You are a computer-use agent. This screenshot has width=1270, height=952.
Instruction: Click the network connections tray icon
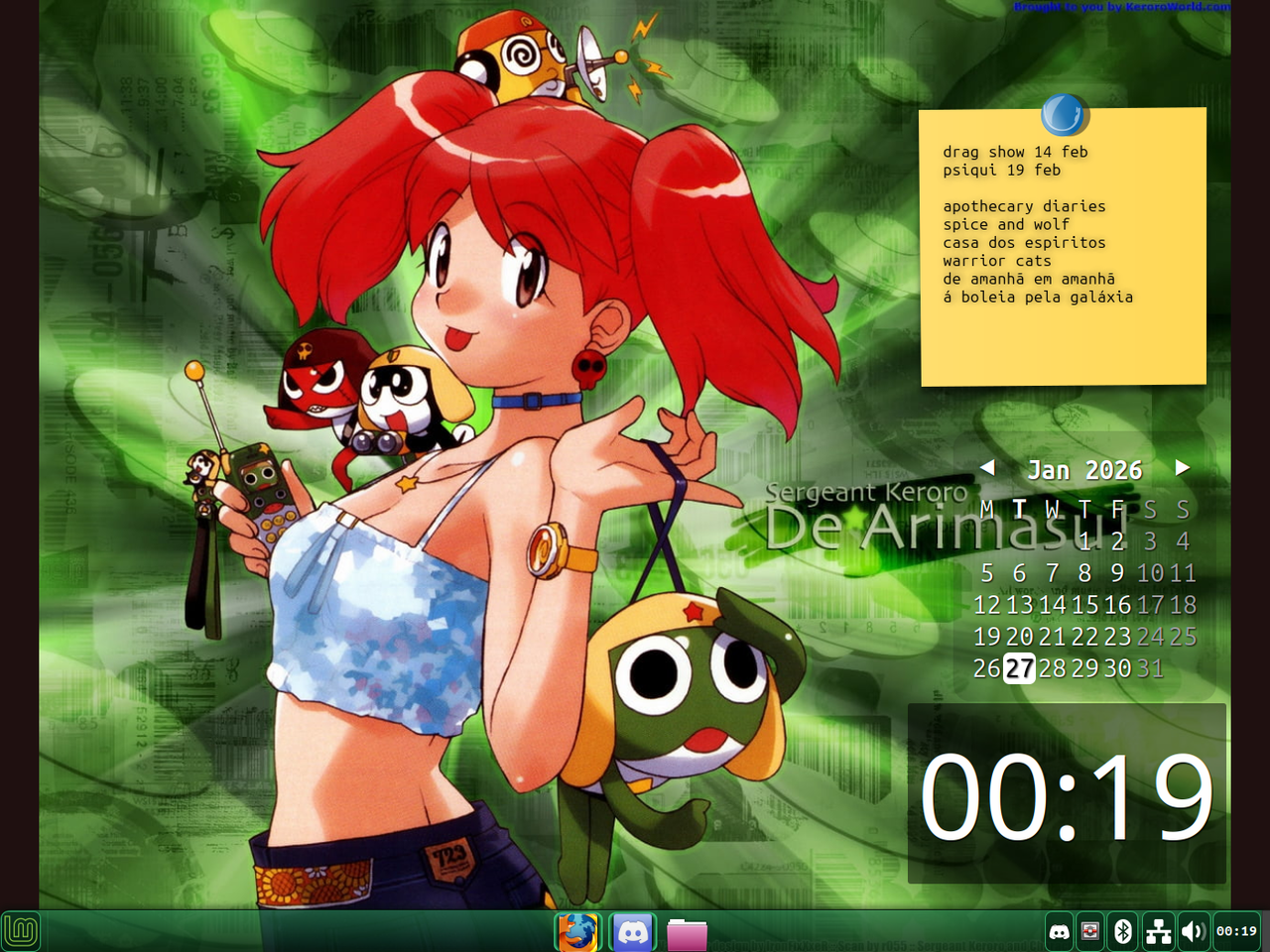click(x=1158, y=931)
